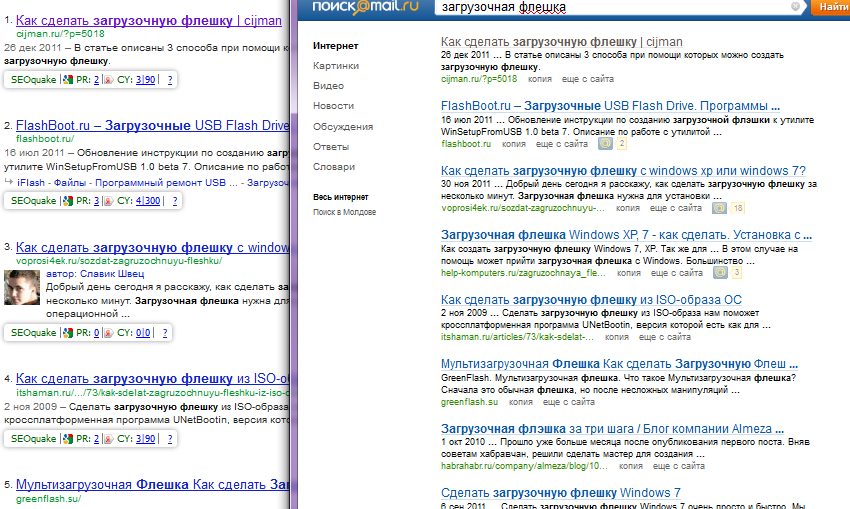Open Mail.ru result 'Сделать загрузочную флешку Windows 7'
Viewport: 850px width, 509px height.
[561, 493]
